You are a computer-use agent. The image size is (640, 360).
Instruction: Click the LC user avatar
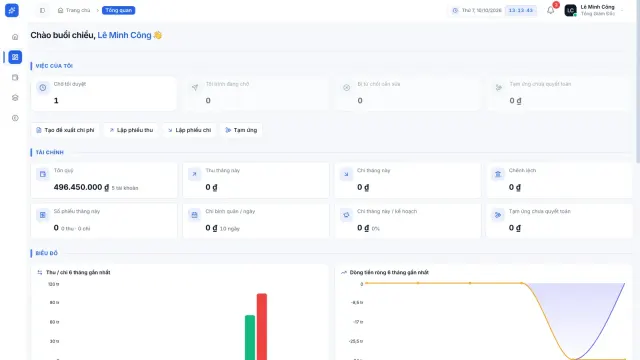(570, 10)
